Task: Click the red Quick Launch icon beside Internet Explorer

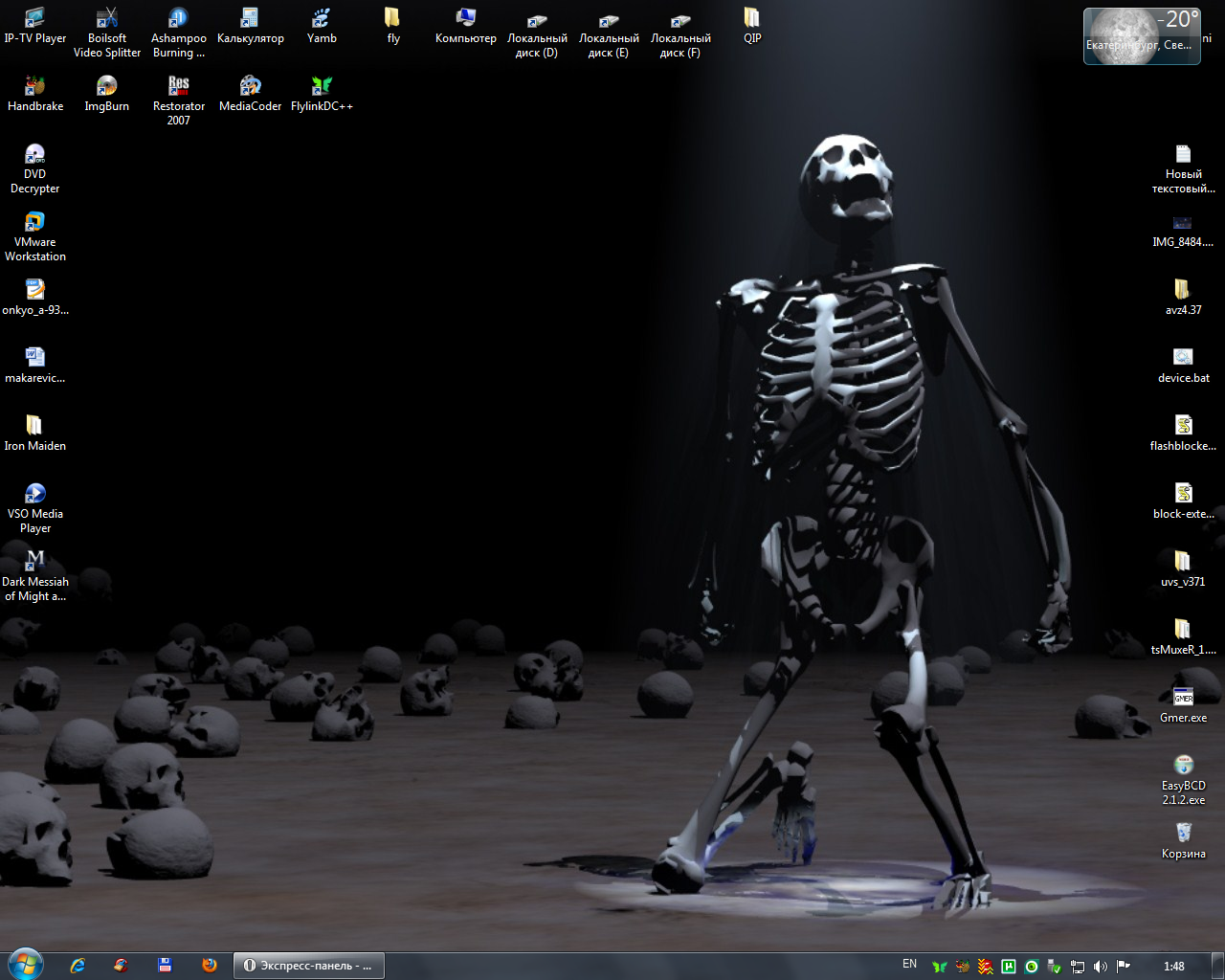Action: pos(121,966)
